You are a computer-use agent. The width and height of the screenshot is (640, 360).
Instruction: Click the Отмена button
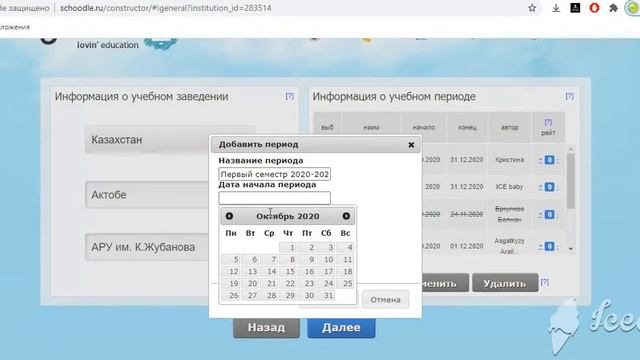(x=385, y=300)
